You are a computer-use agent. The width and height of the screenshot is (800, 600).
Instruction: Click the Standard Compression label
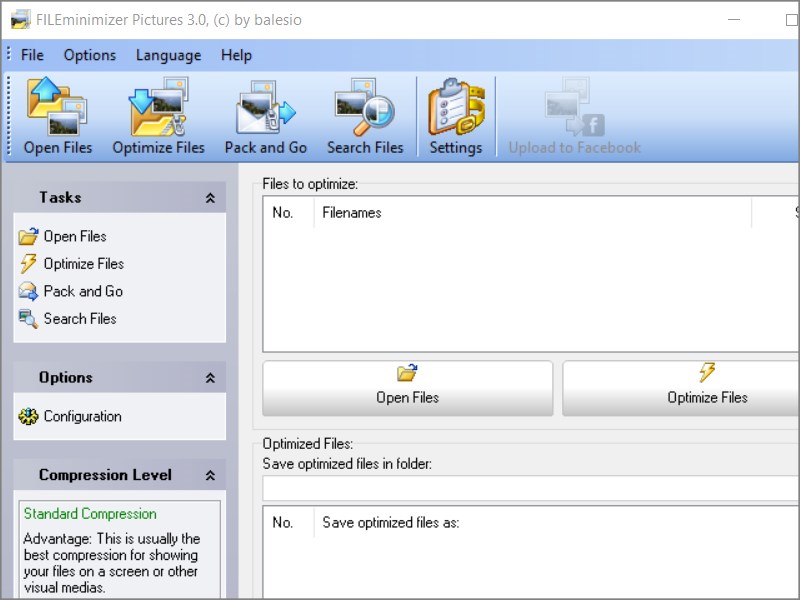(x=90, y=514)
